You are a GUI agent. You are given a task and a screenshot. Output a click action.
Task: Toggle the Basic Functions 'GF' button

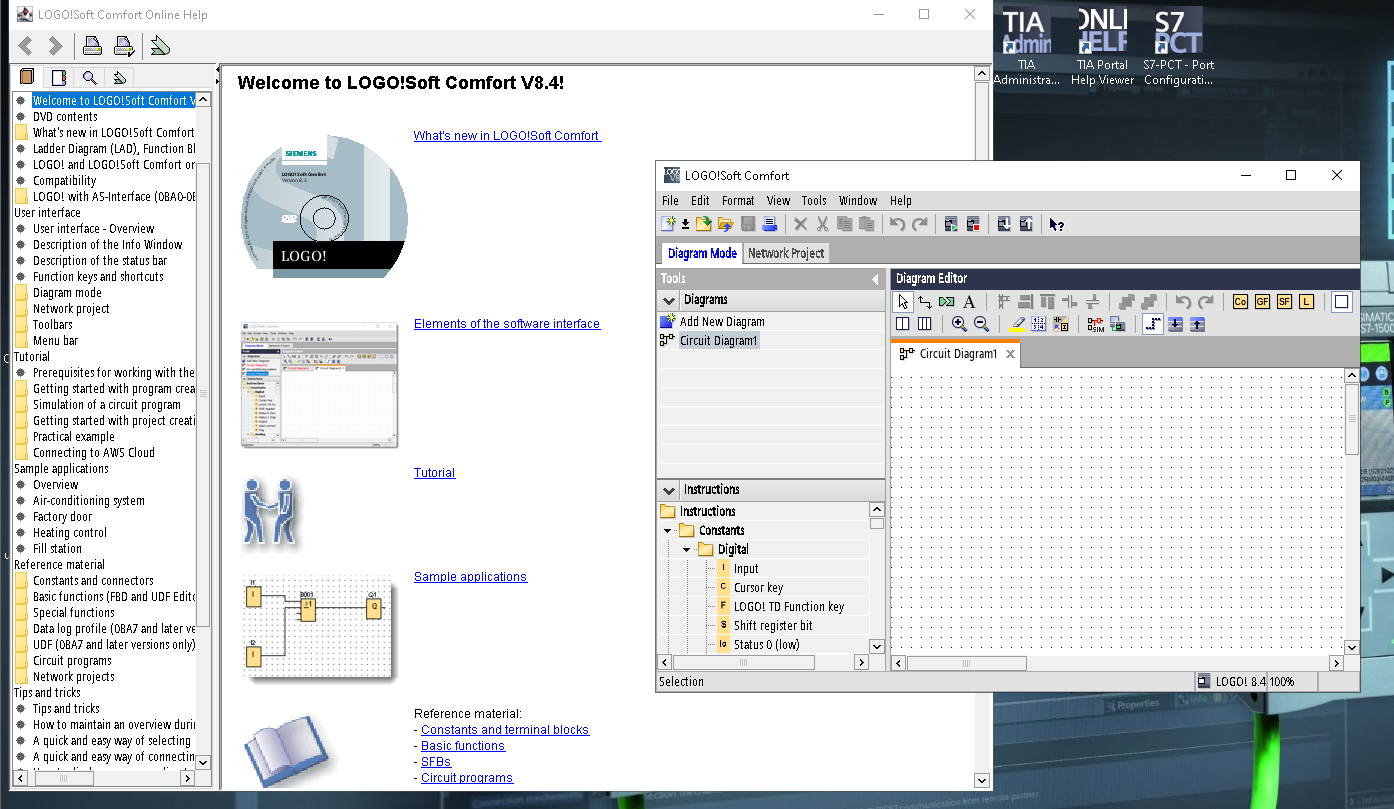tap(1262, 302)
